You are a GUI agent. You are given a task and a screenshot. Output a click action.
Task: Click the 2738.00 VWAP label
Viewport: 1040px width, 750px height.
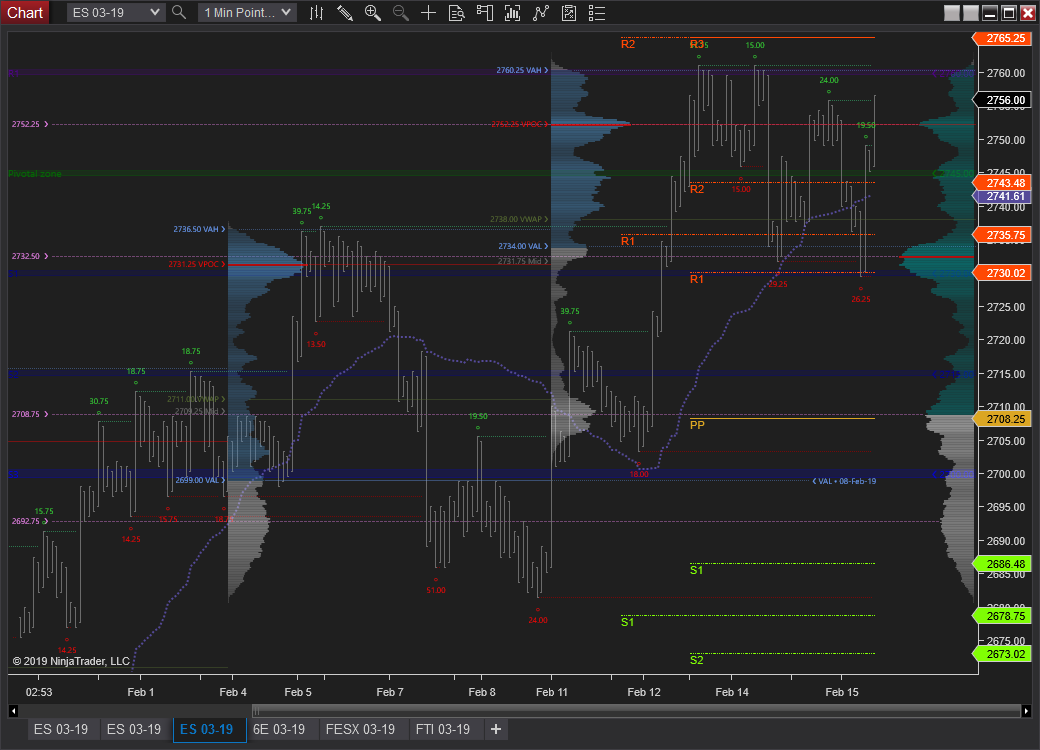pos(519,219)
